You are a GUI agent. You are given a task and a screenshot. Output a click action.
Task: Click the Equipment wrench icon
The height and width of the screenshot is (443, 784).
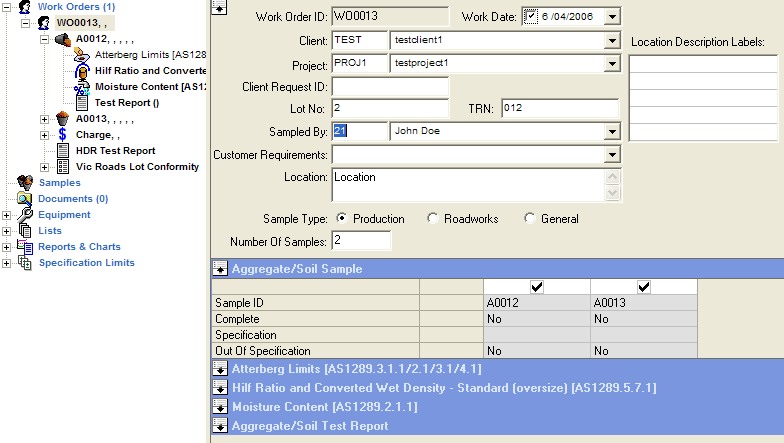[x=25, y=214]
